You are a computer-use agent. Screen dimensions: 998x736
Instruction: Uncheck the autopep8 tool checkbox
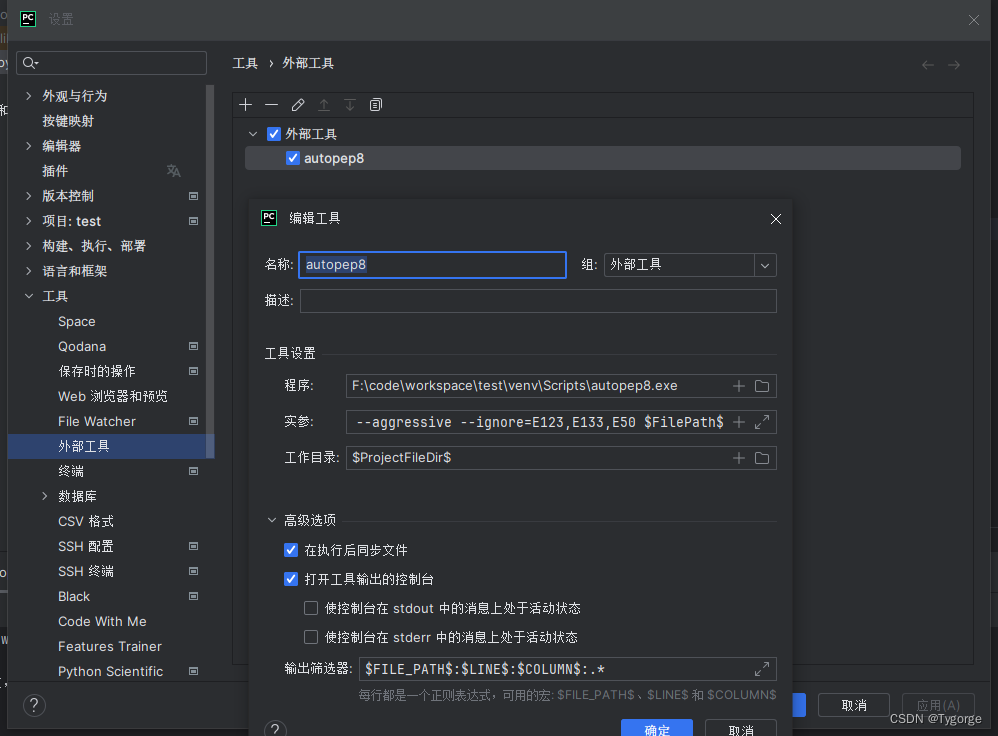(x=293, y=157)
